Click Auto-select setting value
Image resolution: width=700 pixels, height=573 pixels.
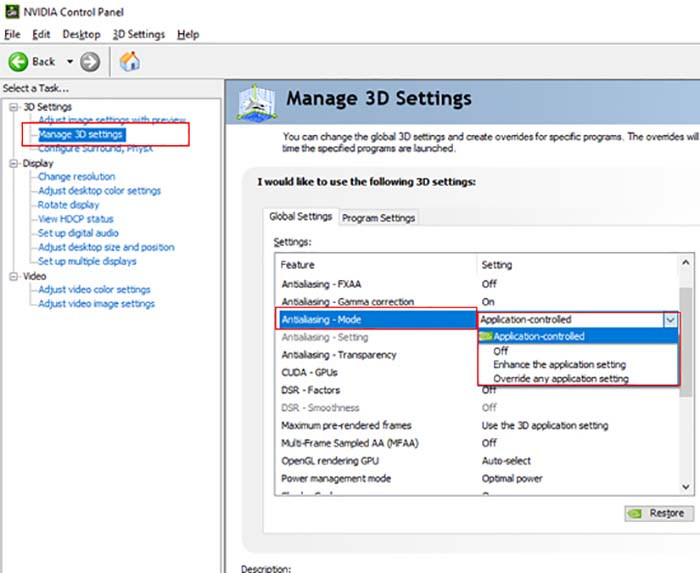506,461
